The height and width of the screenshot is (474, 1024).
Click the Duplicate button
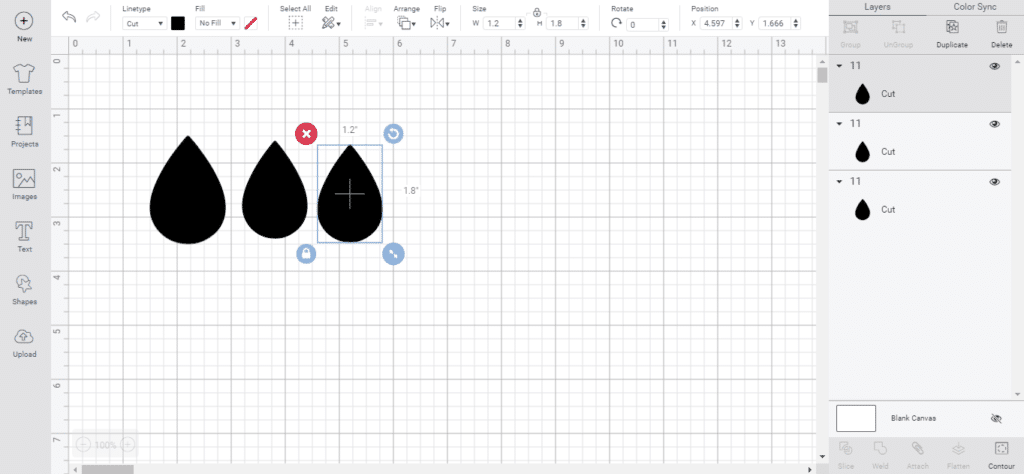pyautogui.click(x=952, y=35)
